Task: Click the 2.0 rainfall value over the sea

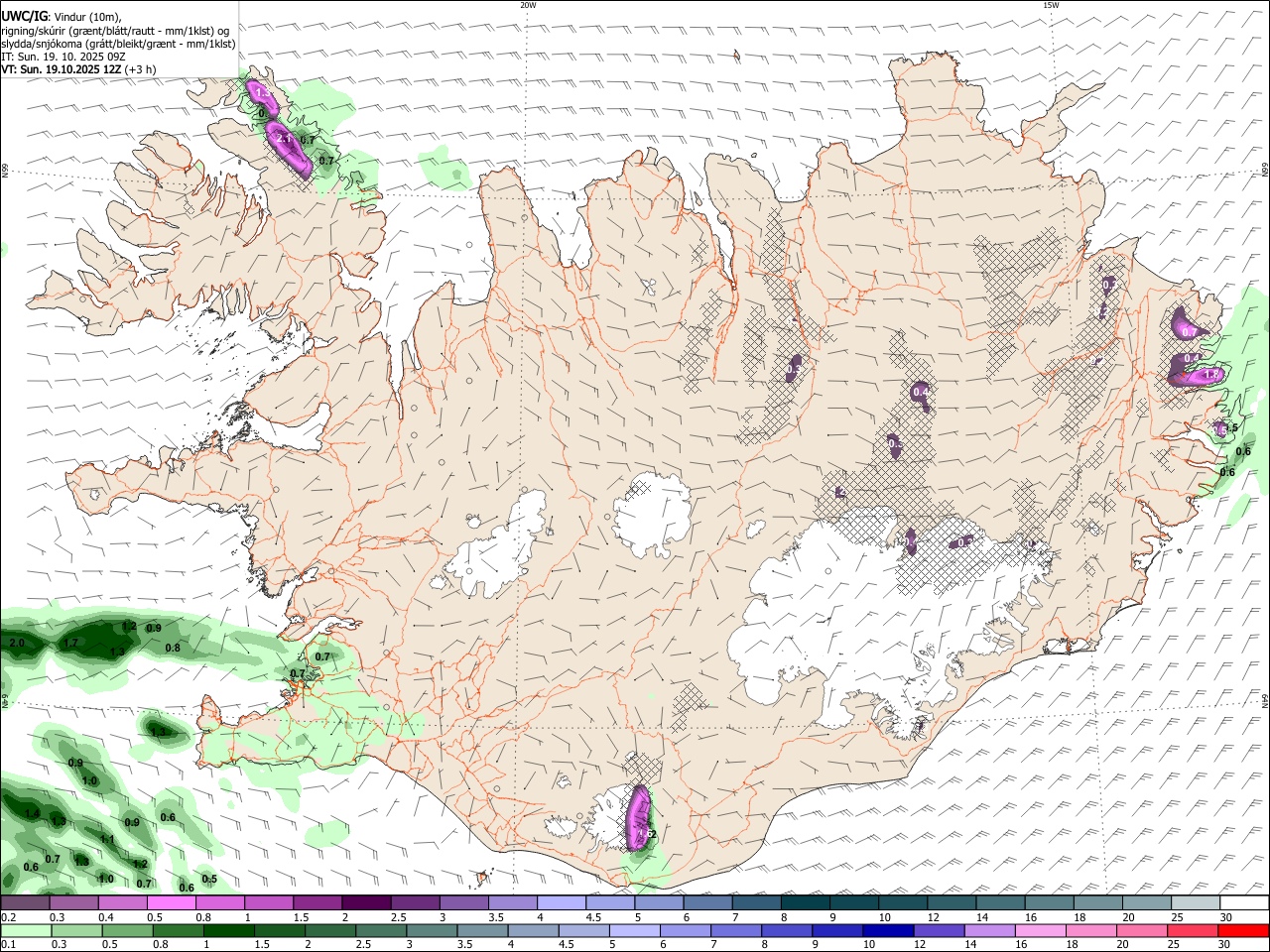Action: click(x=17, y=644)
